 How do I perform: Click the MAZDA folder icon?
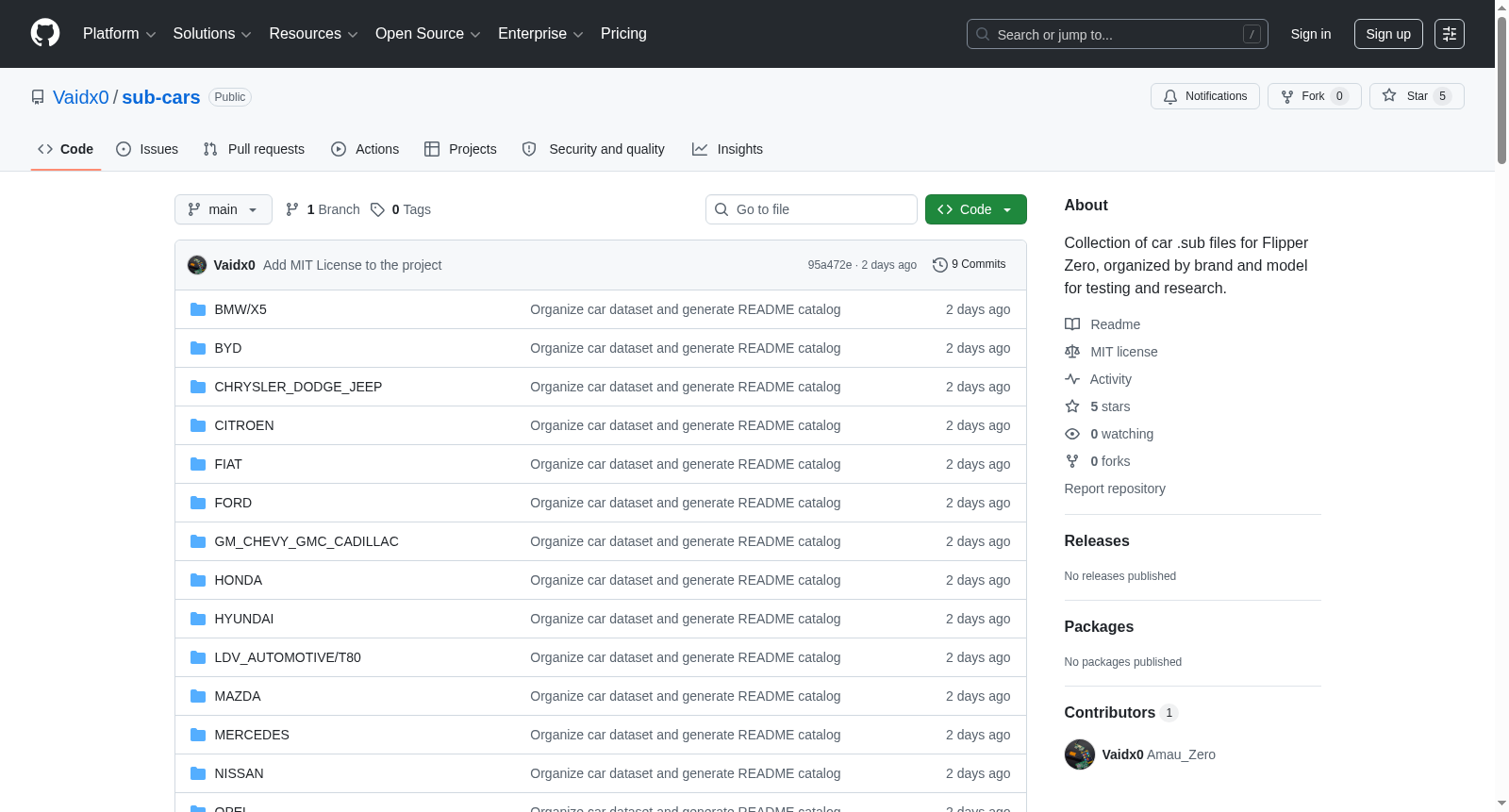[x=198, y=696]
